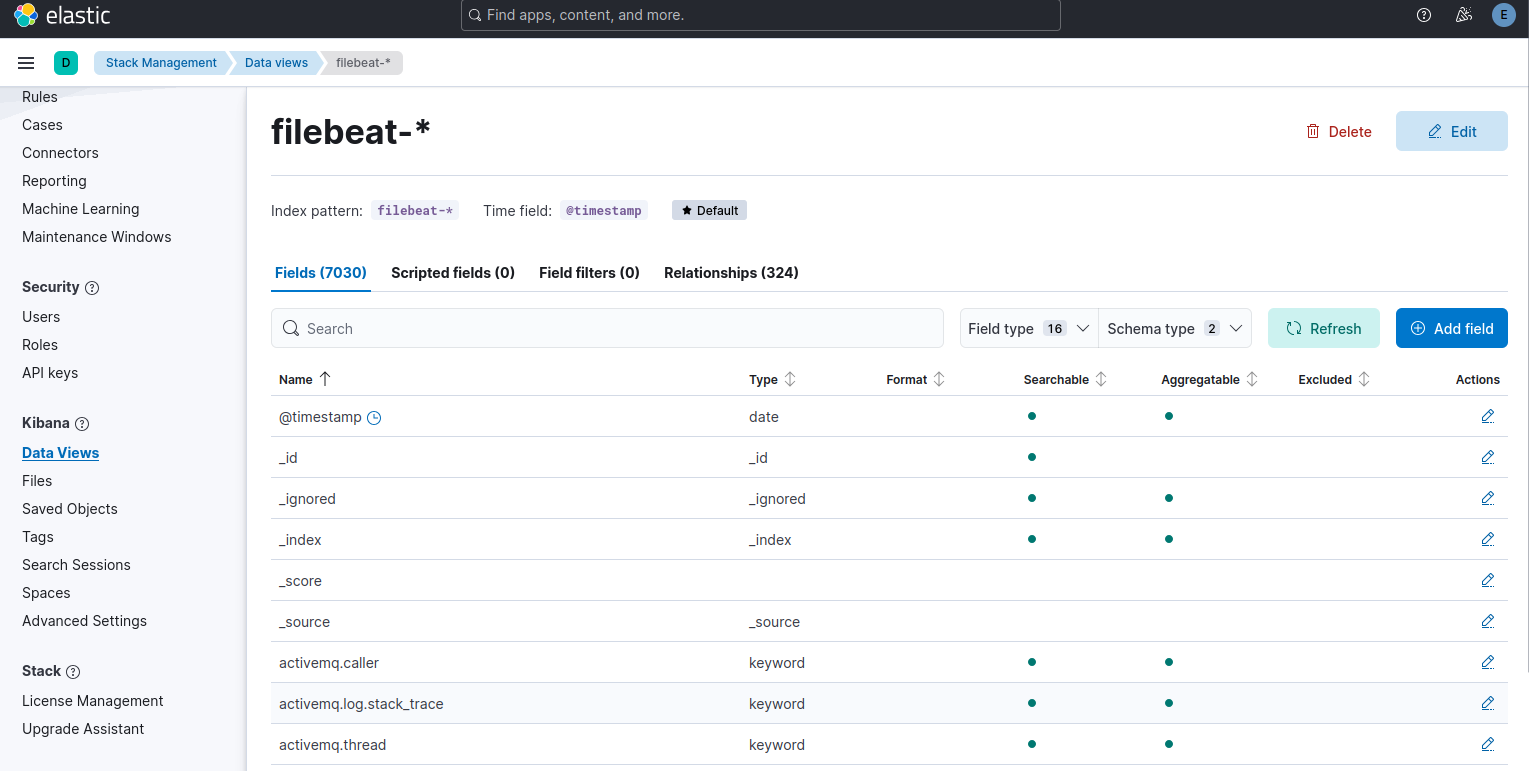Click the Default star badge
The image size is (1529, 771).
(709, 210)
